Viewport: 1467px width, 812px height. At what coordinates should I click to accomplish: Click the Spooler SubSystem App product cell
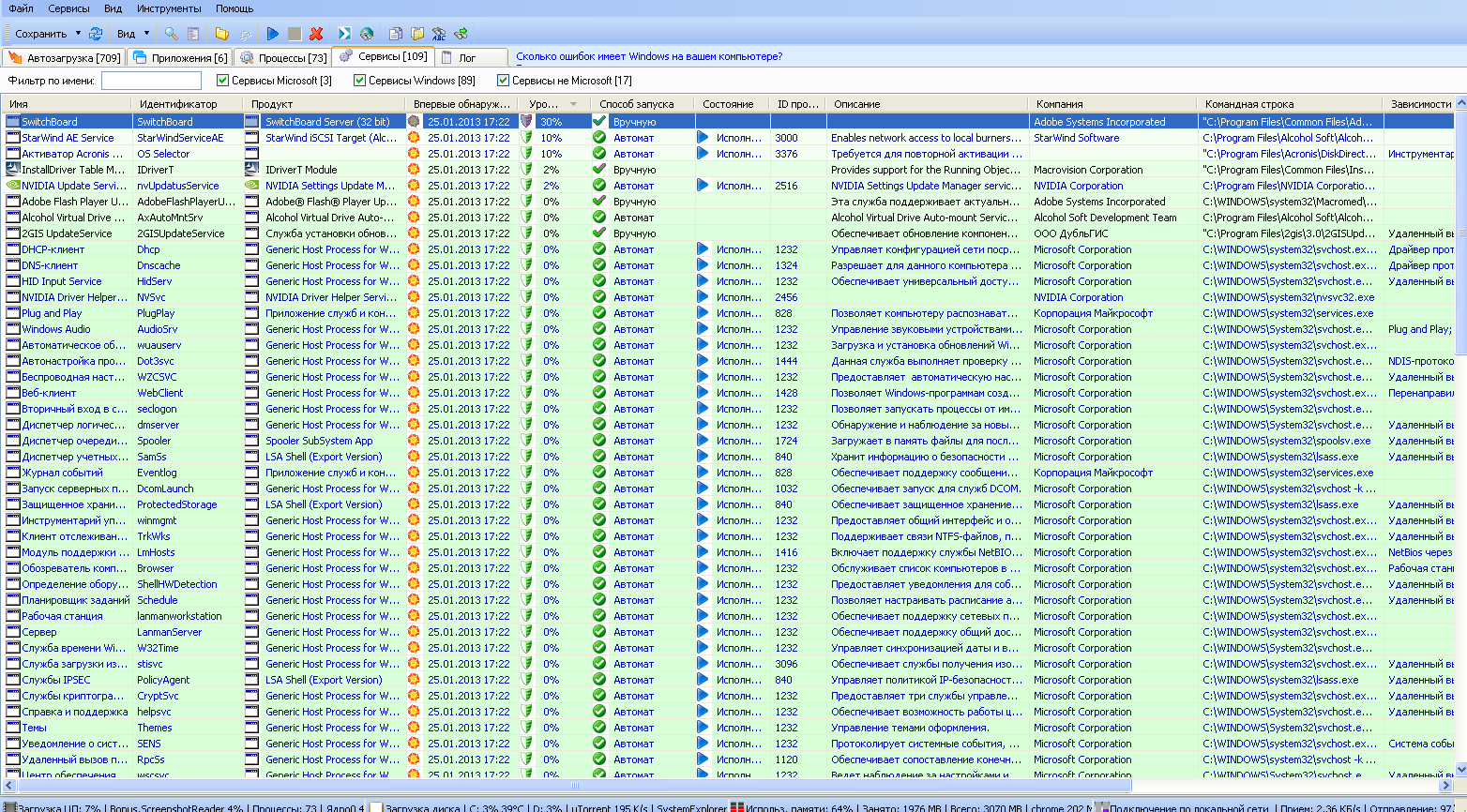pyautogui.click(x=319, y=441)
